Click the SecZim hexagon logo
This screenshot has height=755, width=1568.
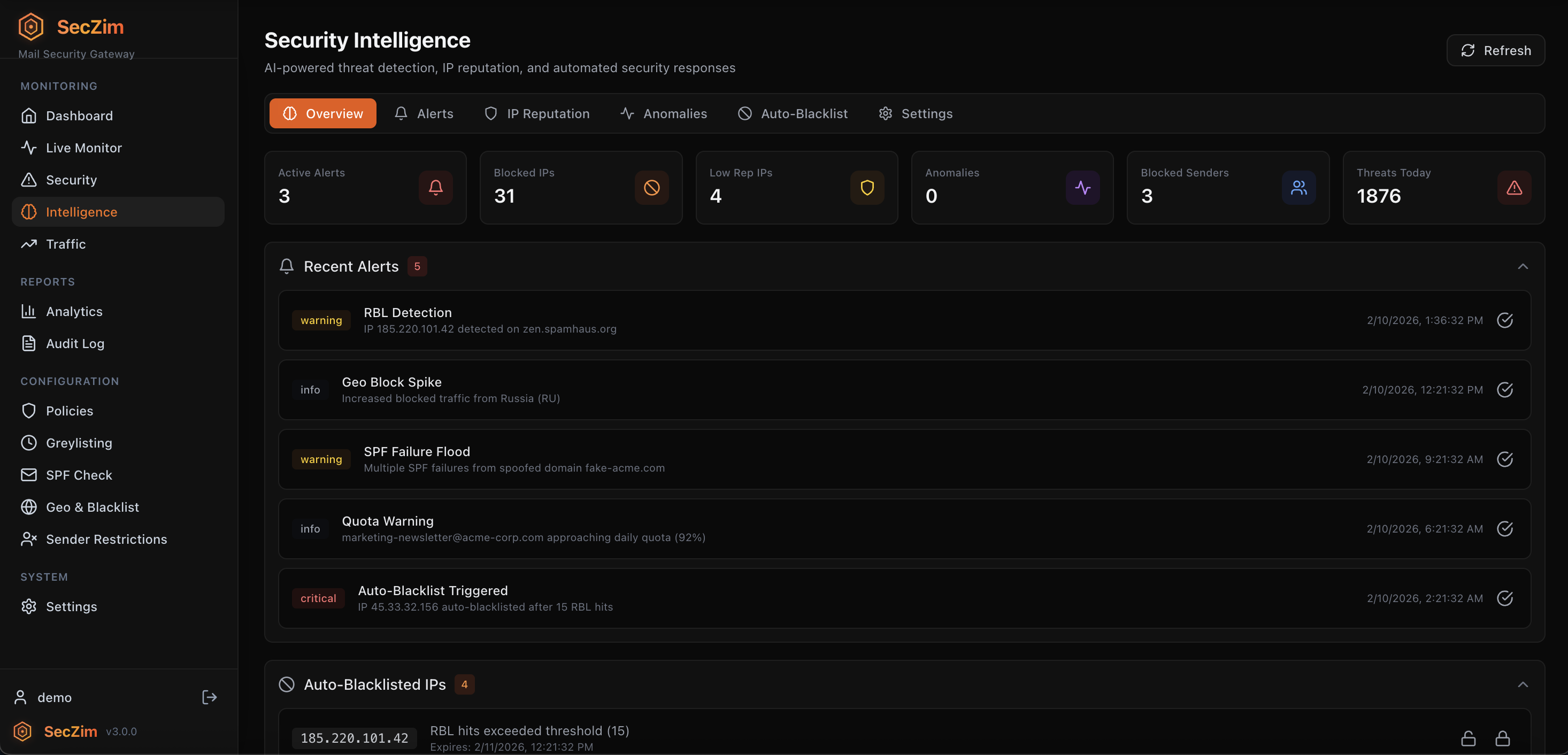point(30,26)
